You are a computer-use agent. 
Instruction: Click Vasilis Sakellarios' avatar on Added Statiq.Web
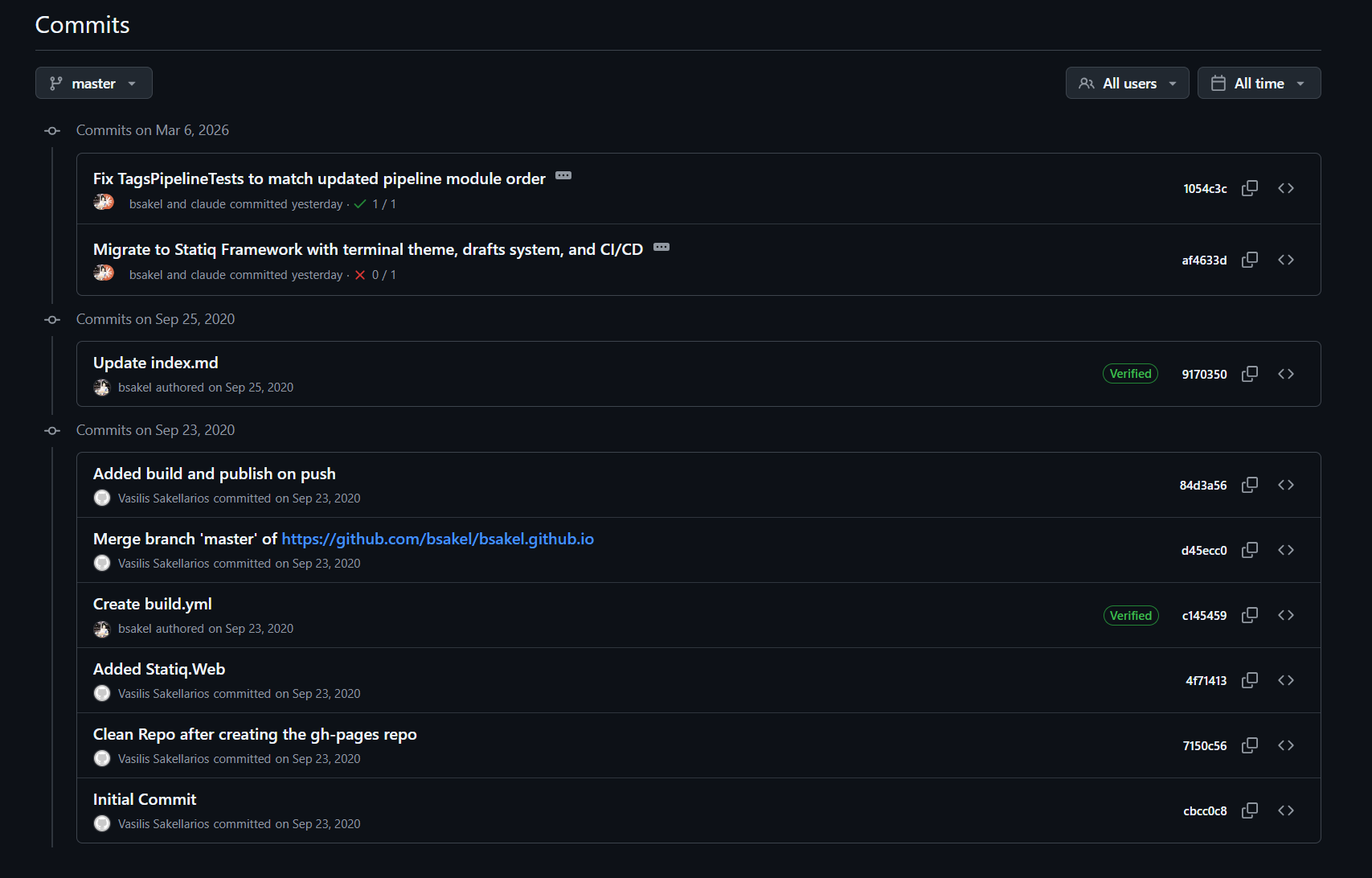(x=102, y=692)
